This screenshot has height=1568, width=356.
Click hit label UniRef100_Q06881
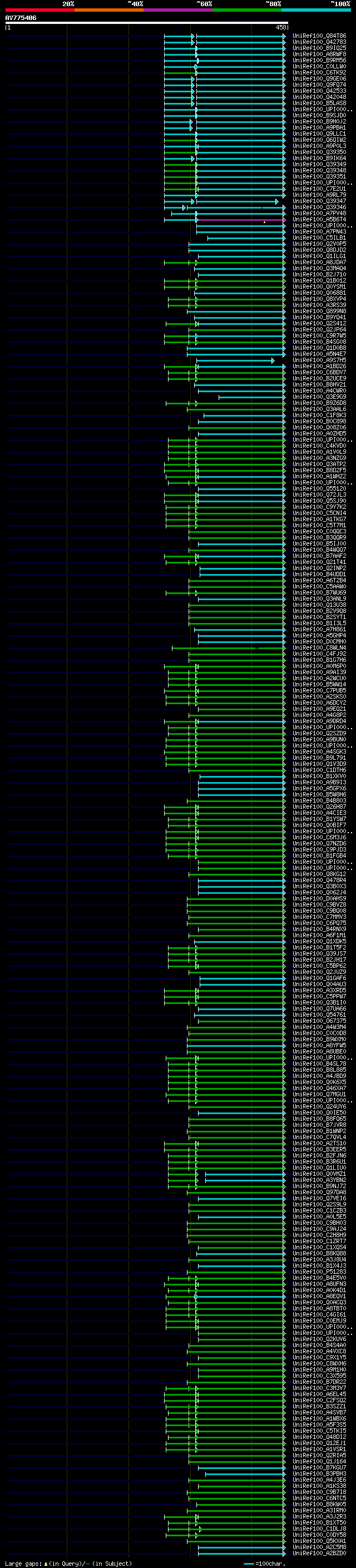(x=319, y=293)
